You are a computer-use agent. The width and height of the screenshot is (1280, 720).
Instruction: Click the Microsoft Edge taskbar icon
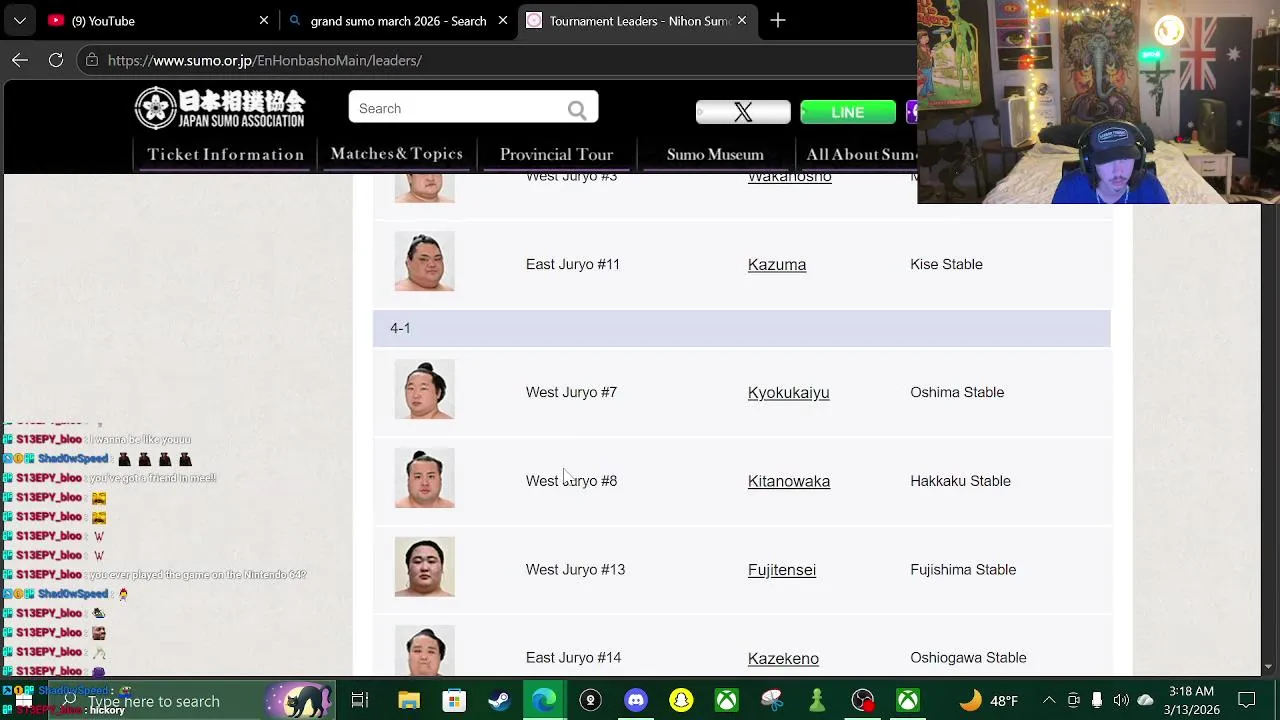(544, 701)
